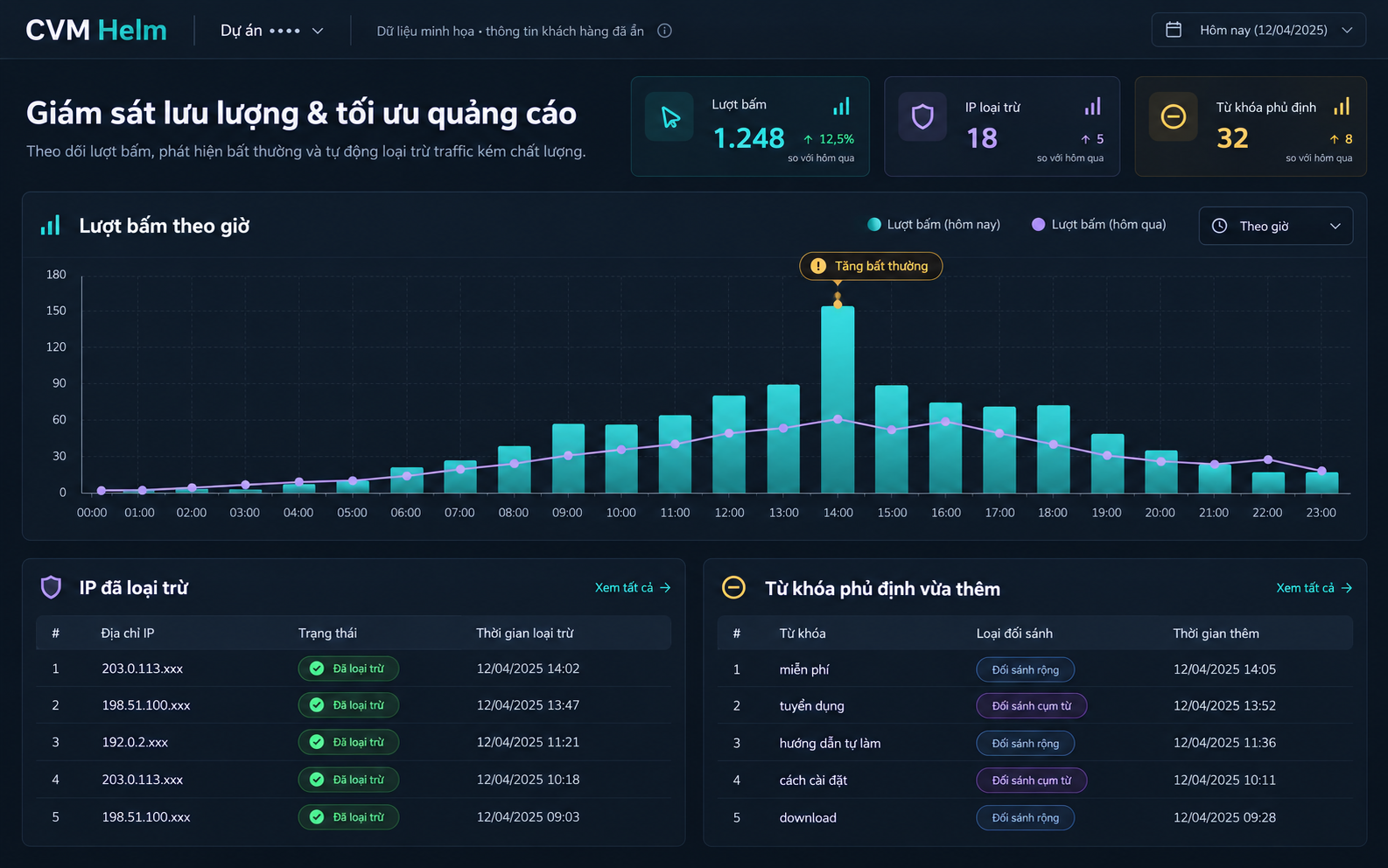Click the Địa chỉ IP column header
The image size is (1388, 868).
click(x=127, y=633)
